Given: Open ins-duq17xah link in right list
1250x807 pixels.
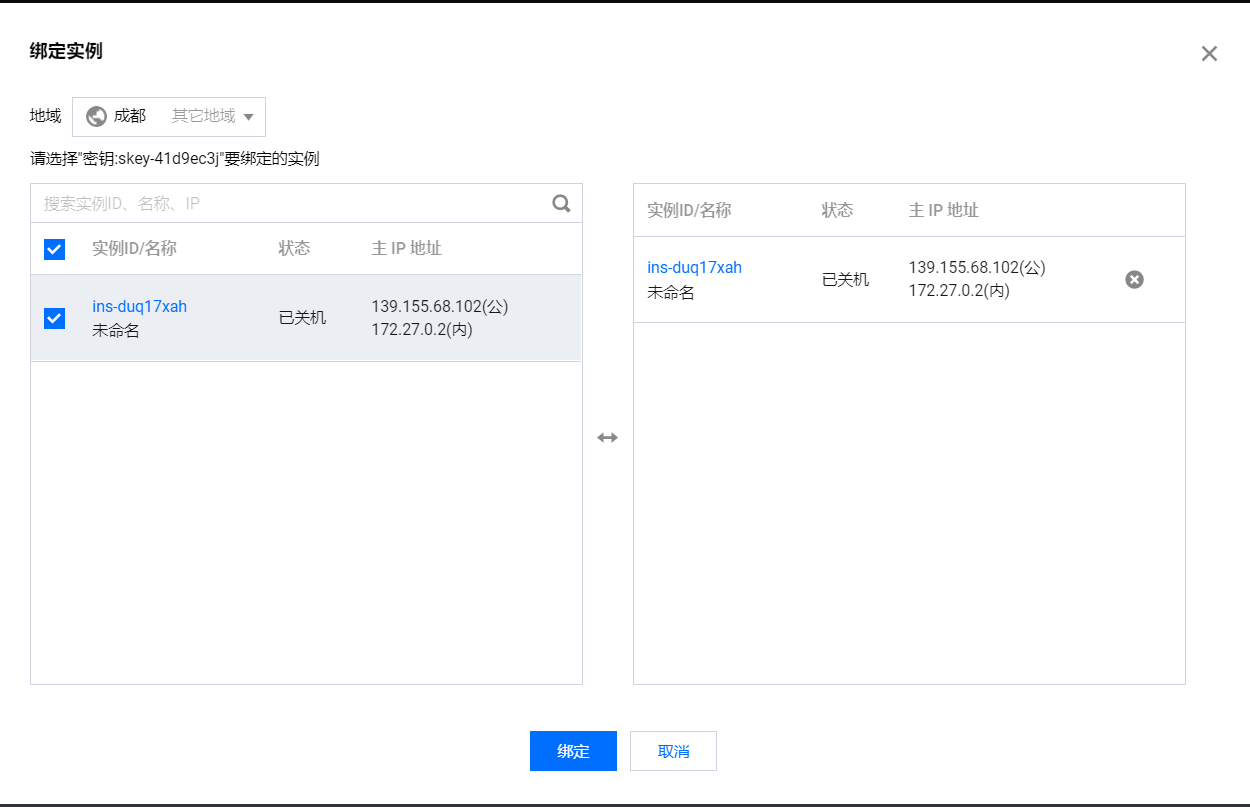Looking at the screenshot, I should tap(694, 267).
